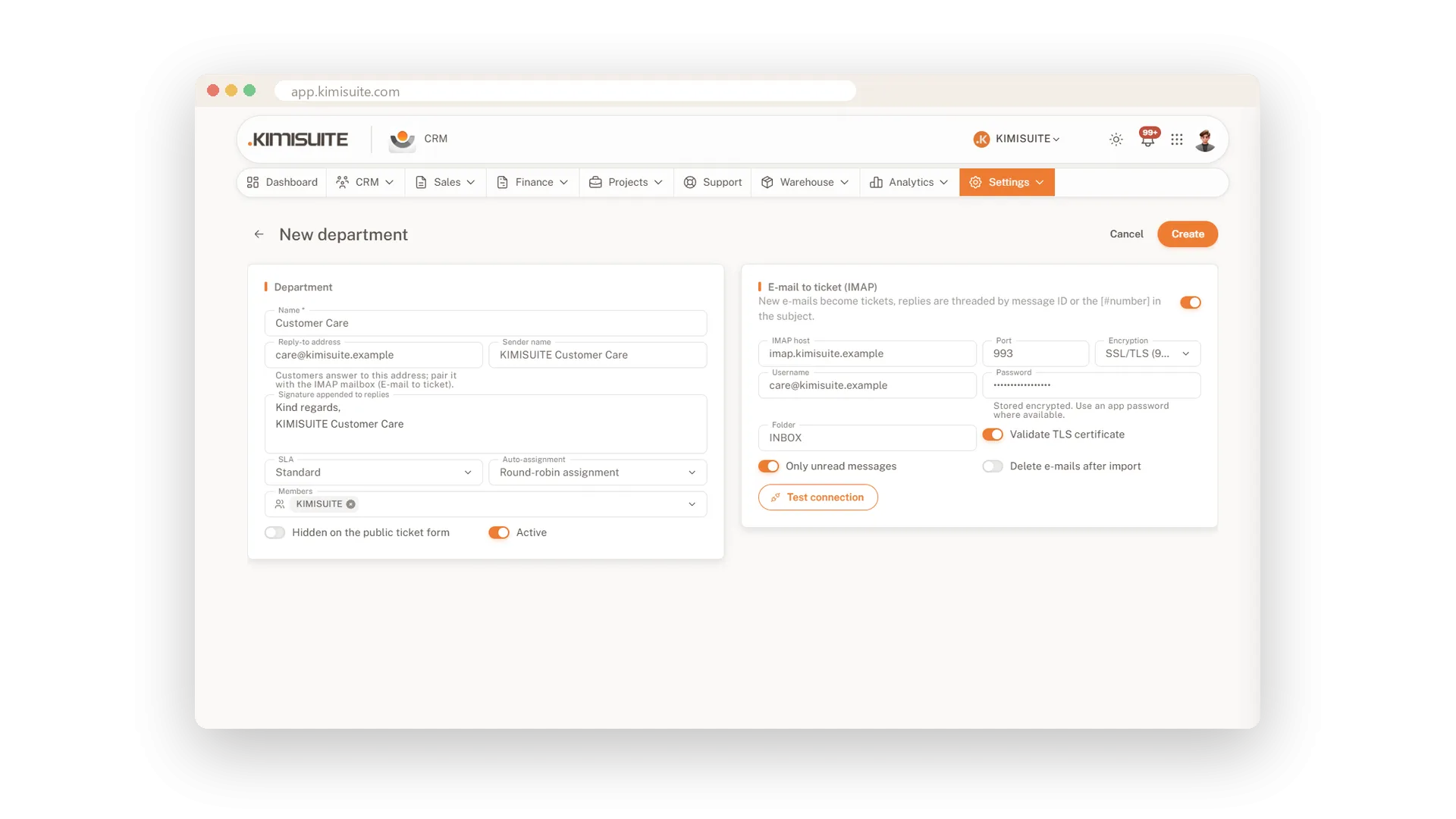
Task: Click the department Name field
Action: [x=485, y=323]
